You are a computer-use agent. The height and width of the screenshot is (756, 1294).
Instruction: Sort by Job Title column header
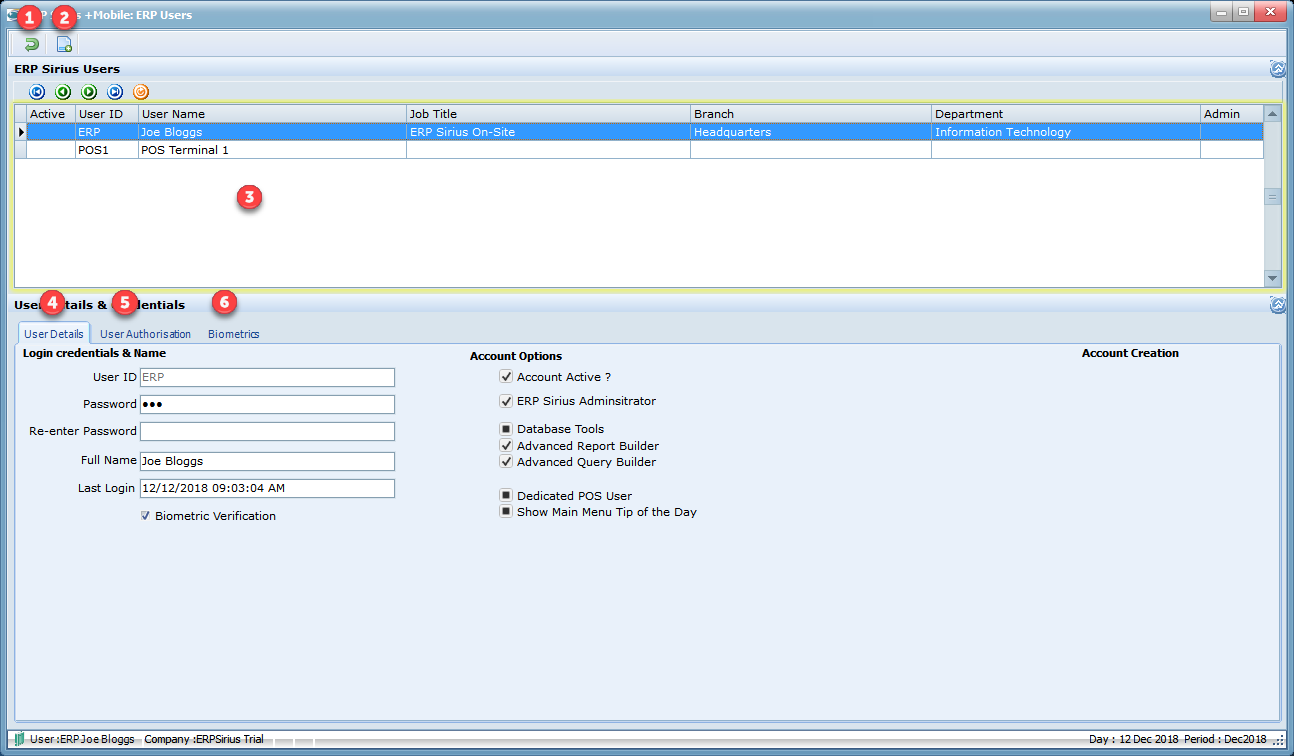pyautogui.click(x=548, y=114)
